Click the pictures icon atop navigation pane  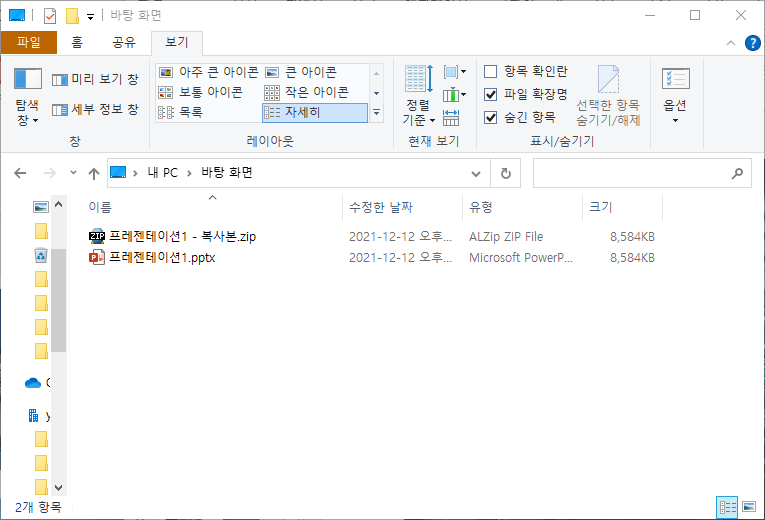(41, 207)
